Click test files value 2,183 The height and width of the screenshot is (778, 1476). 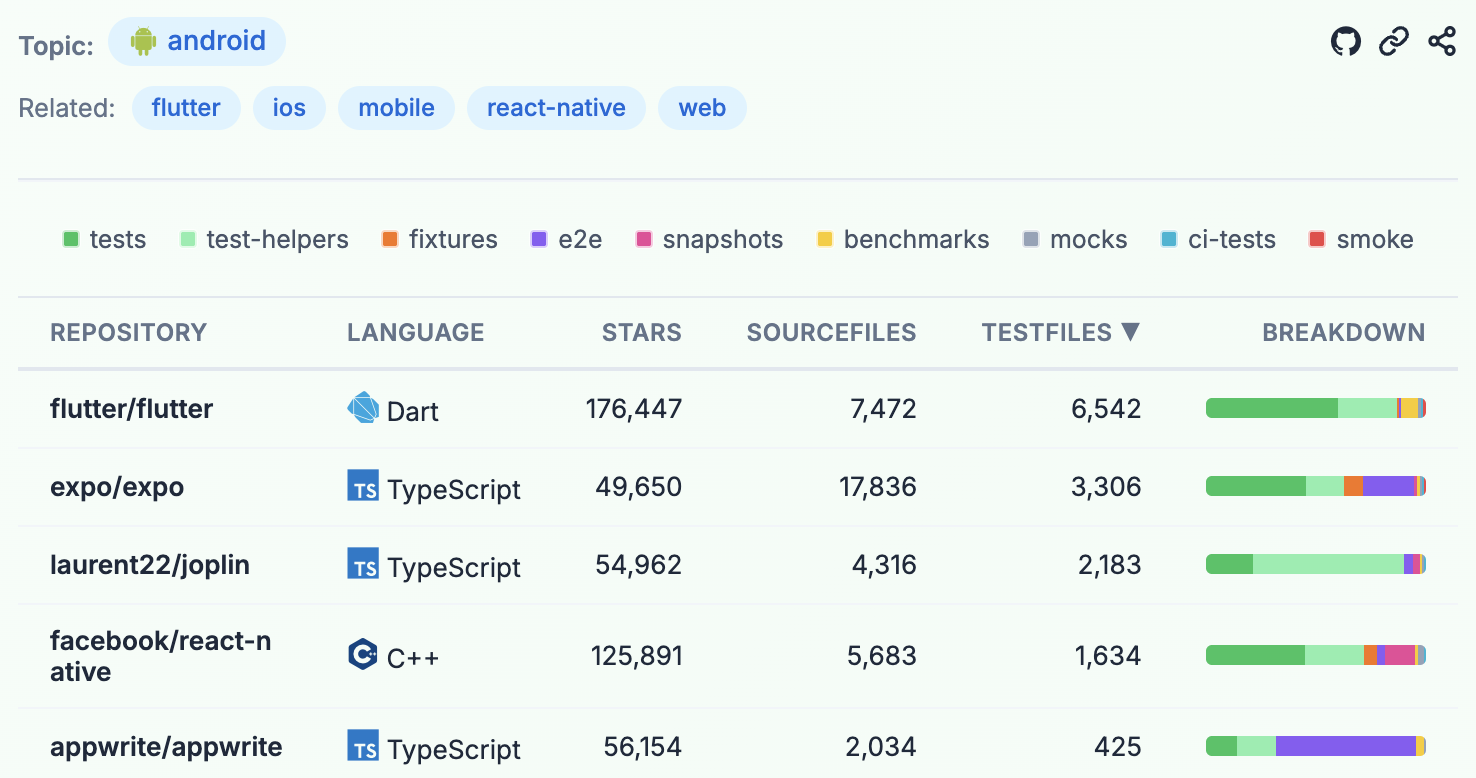tap(1109, 565)
